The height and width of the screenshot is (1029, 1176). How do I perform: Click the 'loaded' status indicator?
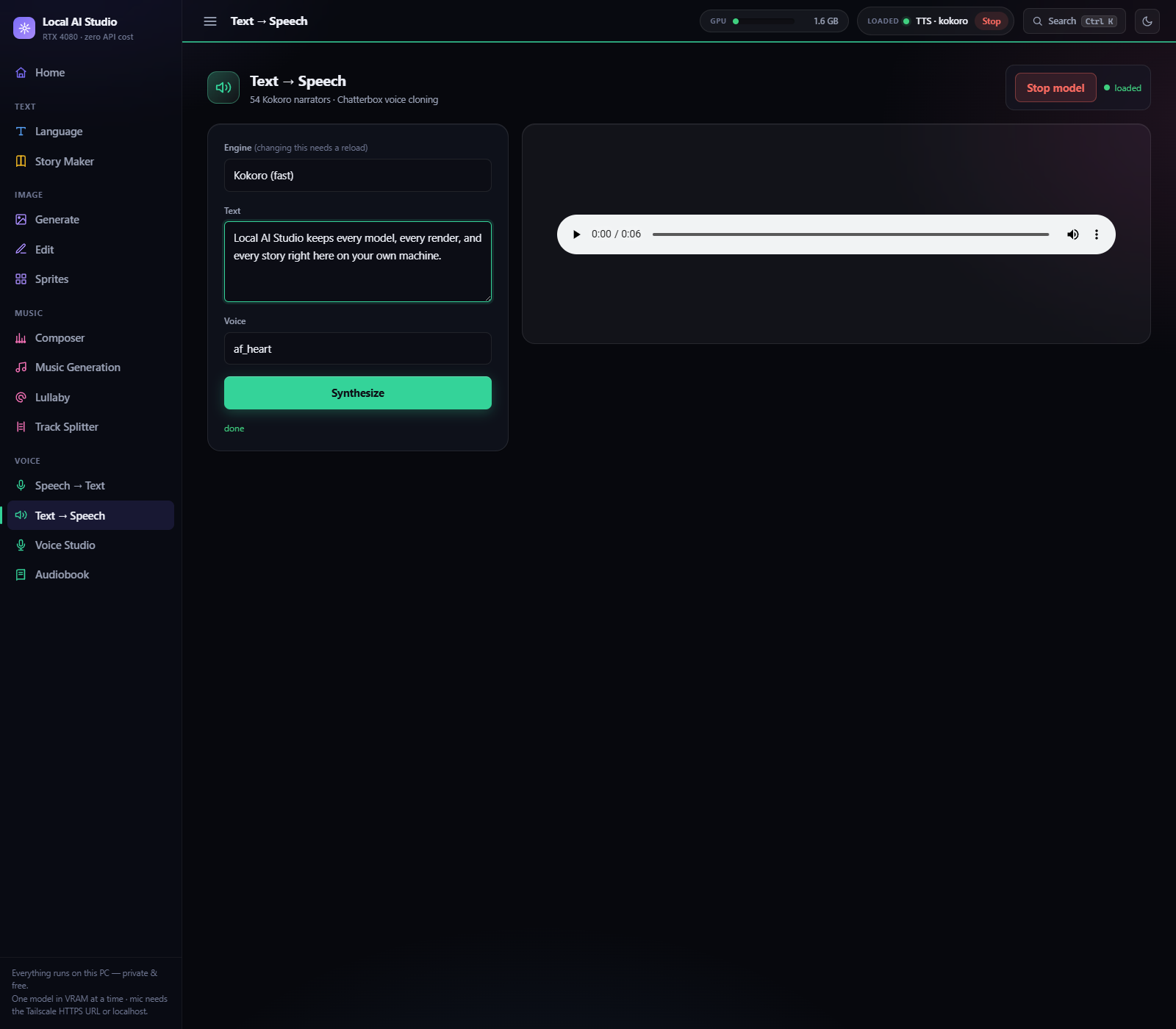(x=1122, y=88)
